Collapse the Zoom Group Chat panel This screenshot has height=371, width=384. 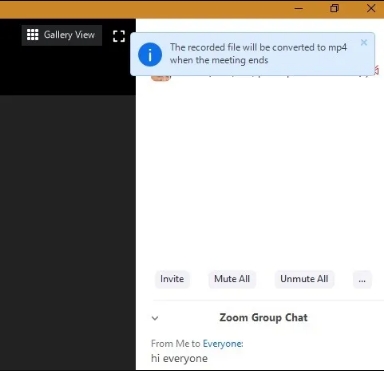click(155, 318)
